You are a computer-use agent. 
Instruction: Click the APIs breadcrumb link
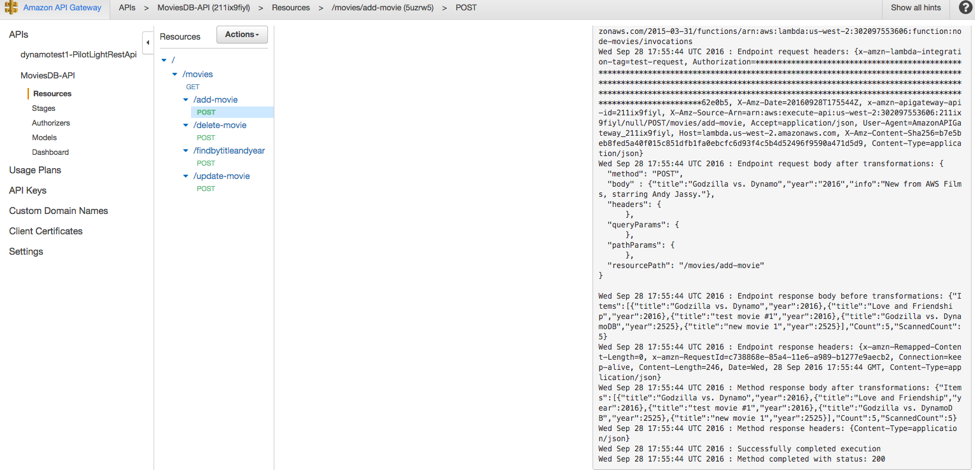pos(127,8)
